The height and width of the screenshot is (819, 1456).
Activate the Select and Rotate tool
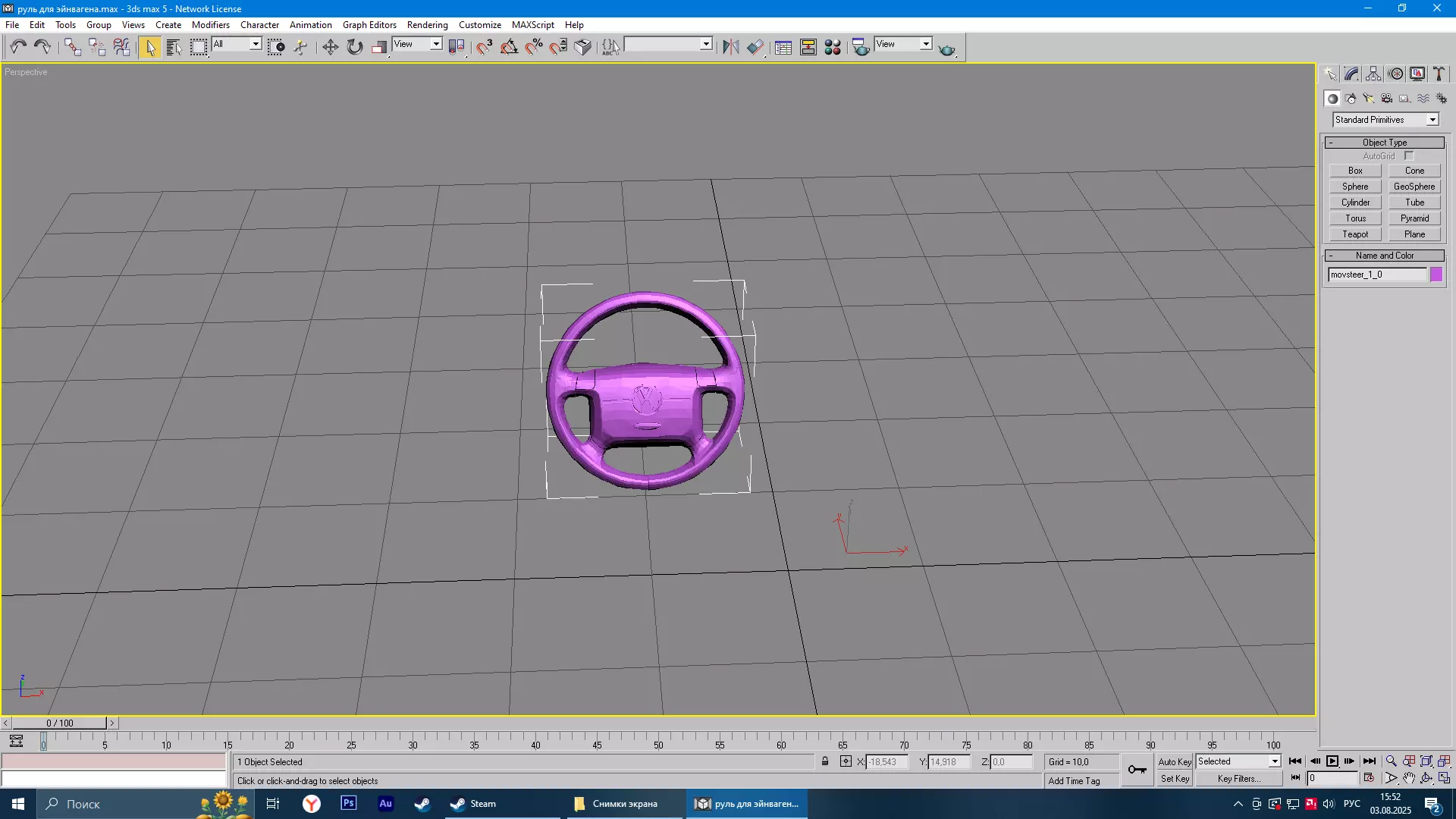(x=355, y=47)
